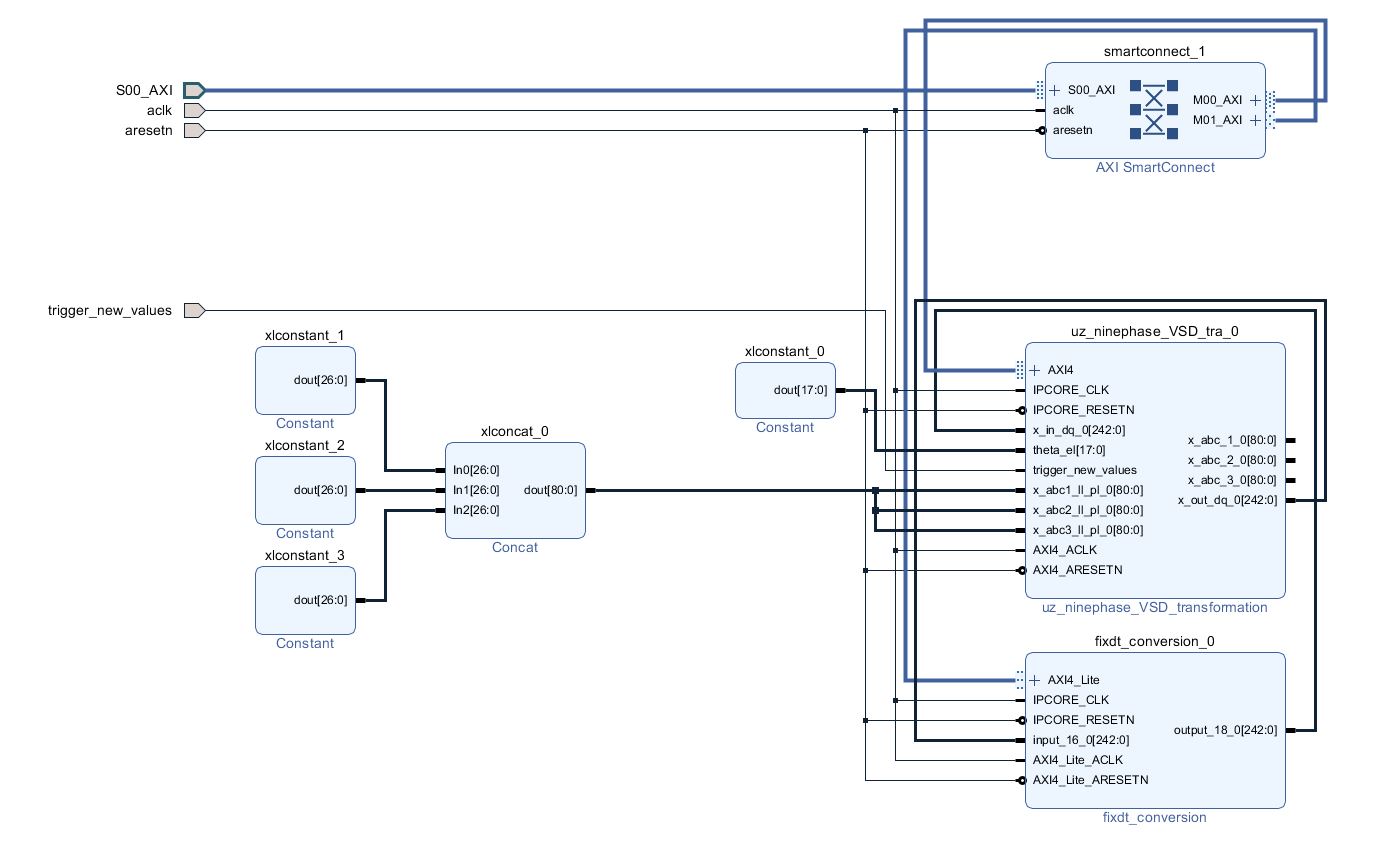Image resolution: width=1381 pixels, height=845 pixels.
Task: Select the S00_AXI external interface port symbol
Action: [194, 90]
